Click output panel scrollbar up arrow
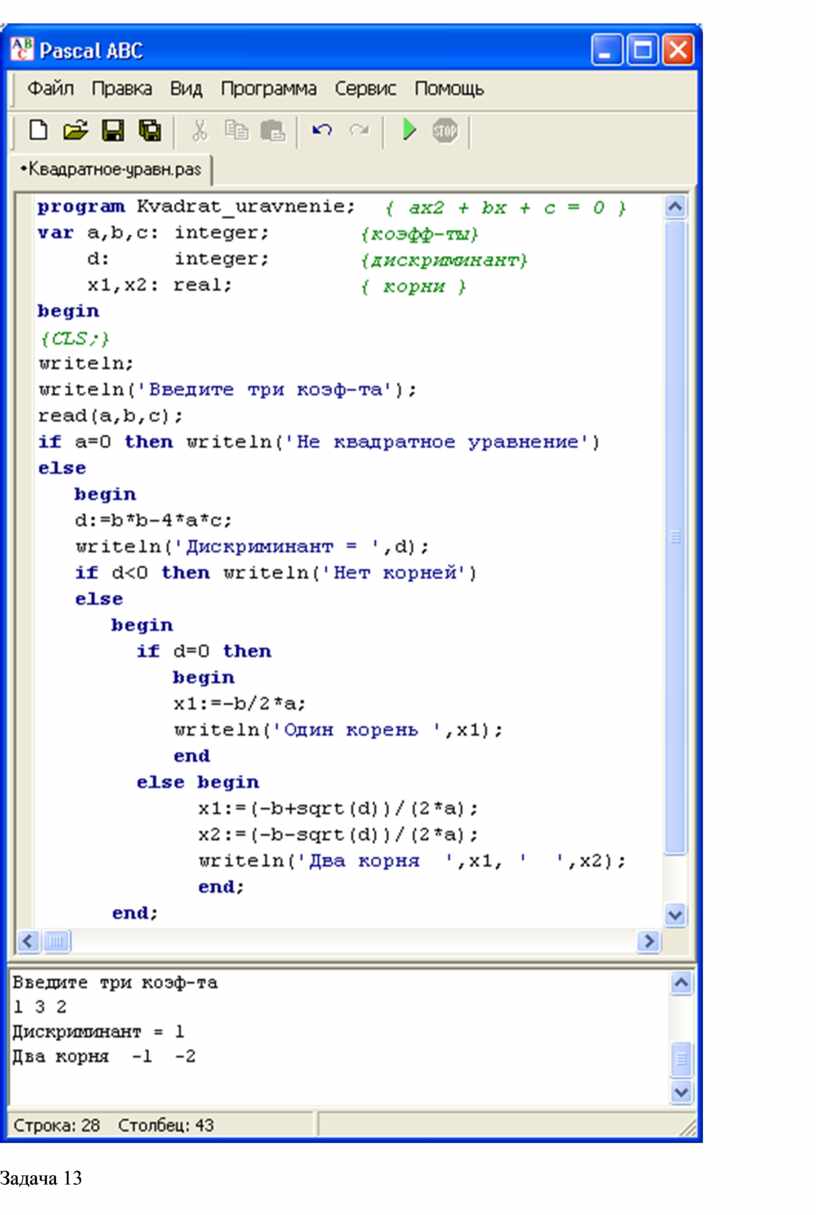The width and height of the screenshot is (816, 1215). click(681, 982)
